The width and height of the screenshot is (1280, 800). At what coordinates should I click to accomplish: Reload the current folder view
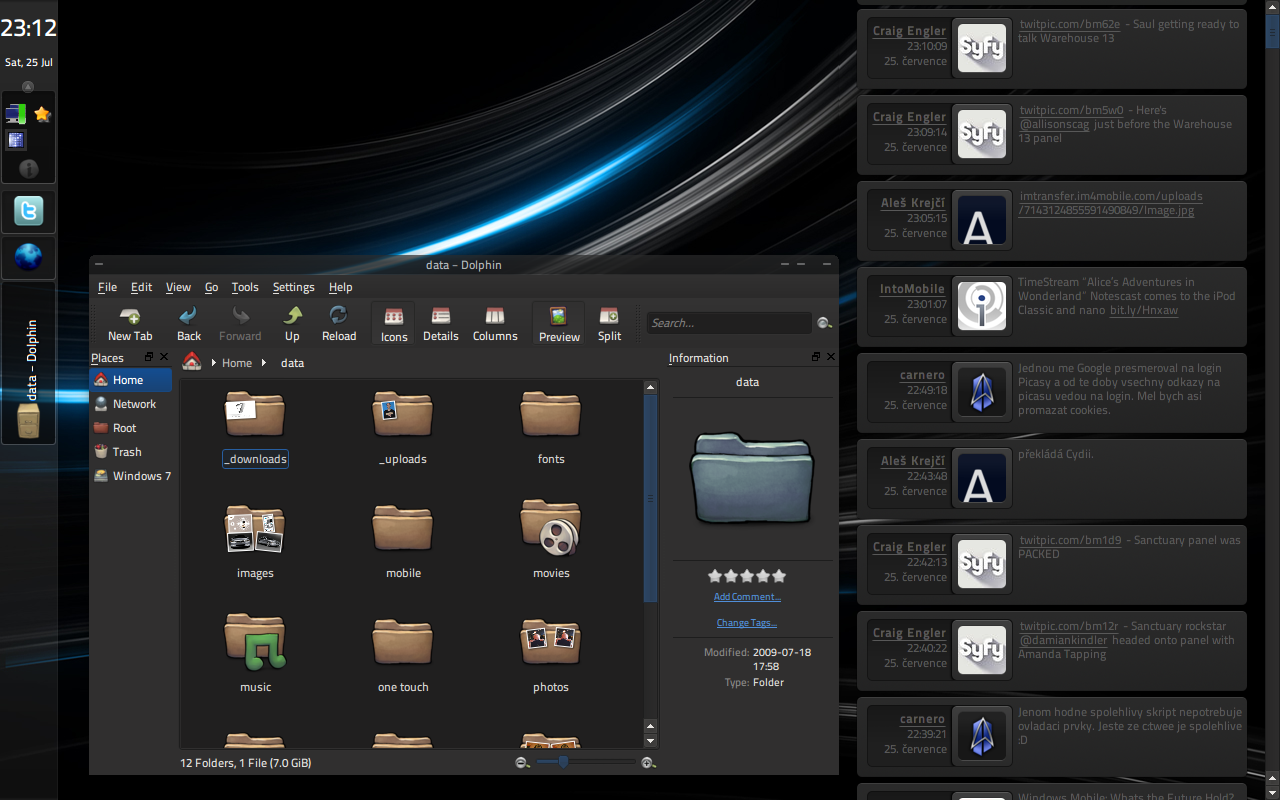339,324
